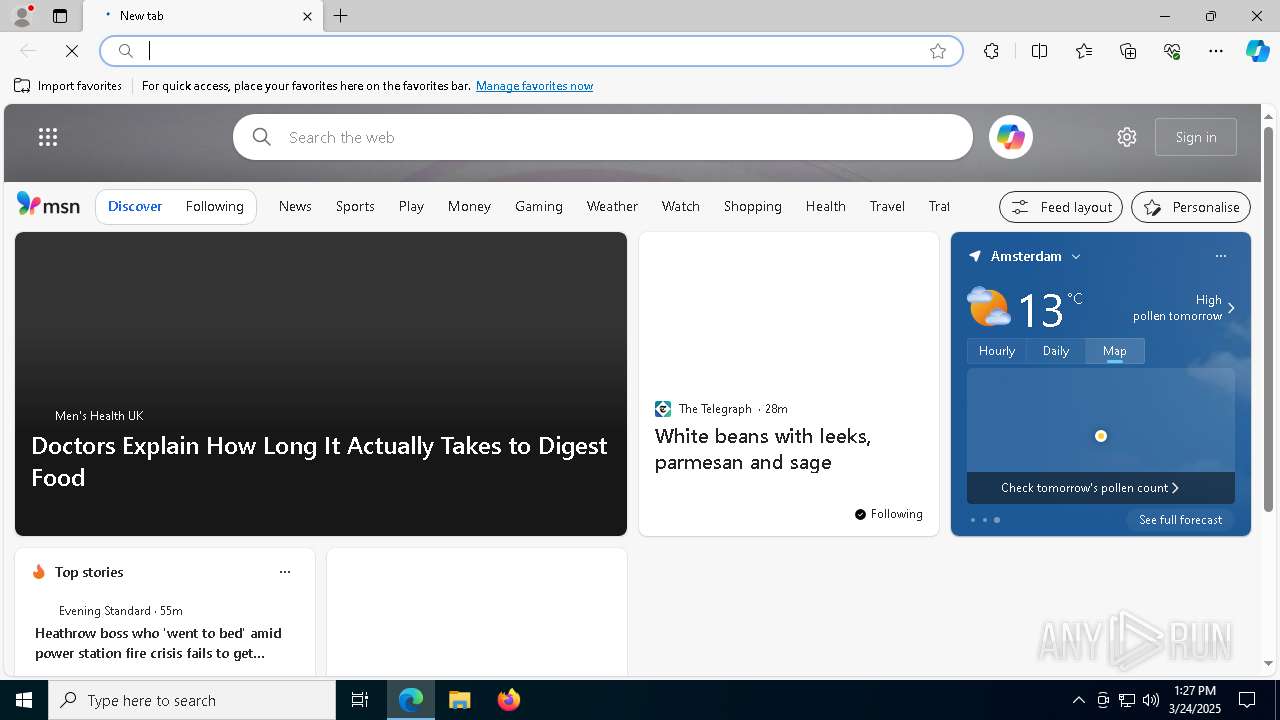Focus the Search the web box

603,137
